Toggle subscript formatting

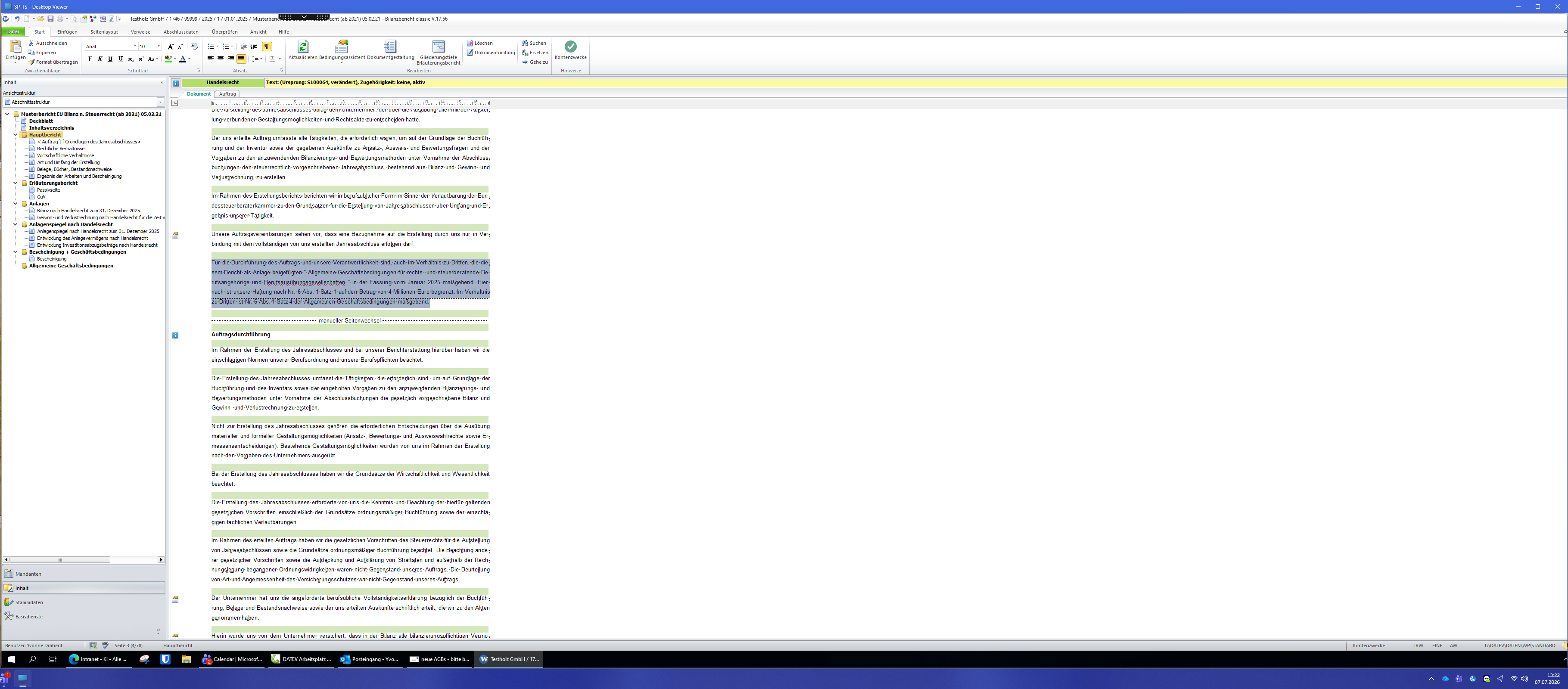tap(130, 59)
